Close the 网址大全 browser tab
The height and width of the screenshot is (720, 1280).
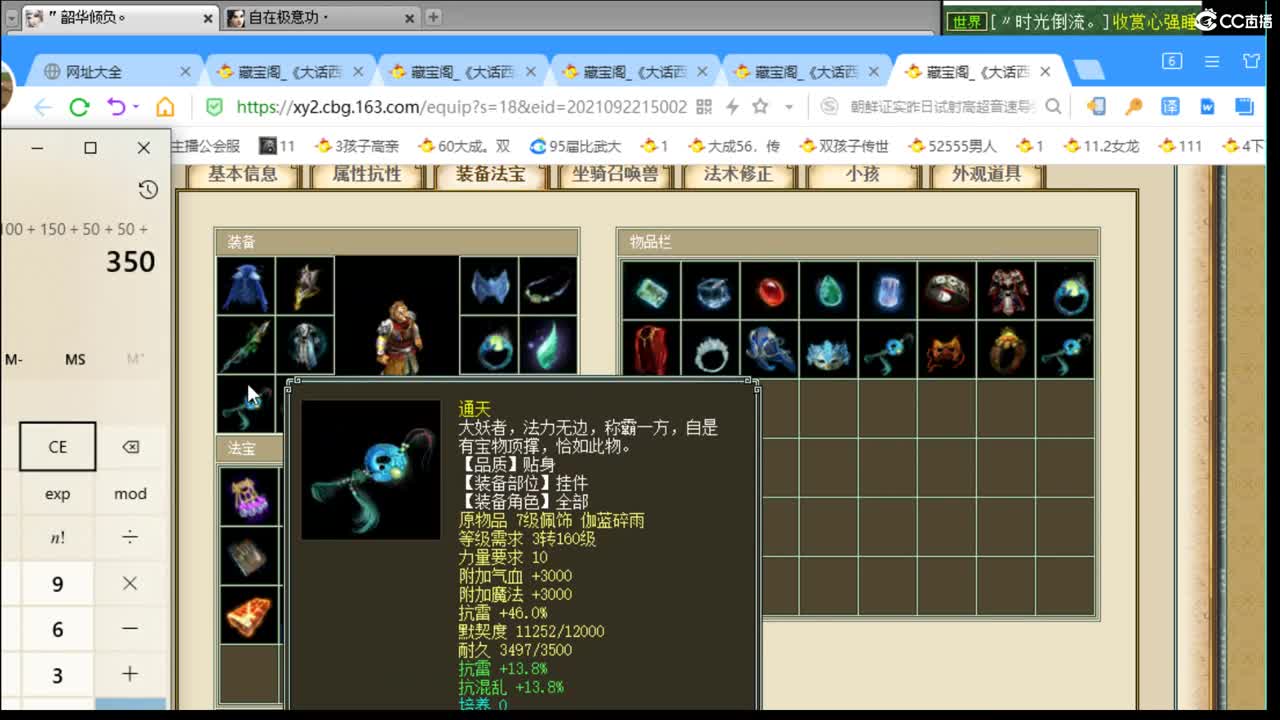tap(185, 71)
